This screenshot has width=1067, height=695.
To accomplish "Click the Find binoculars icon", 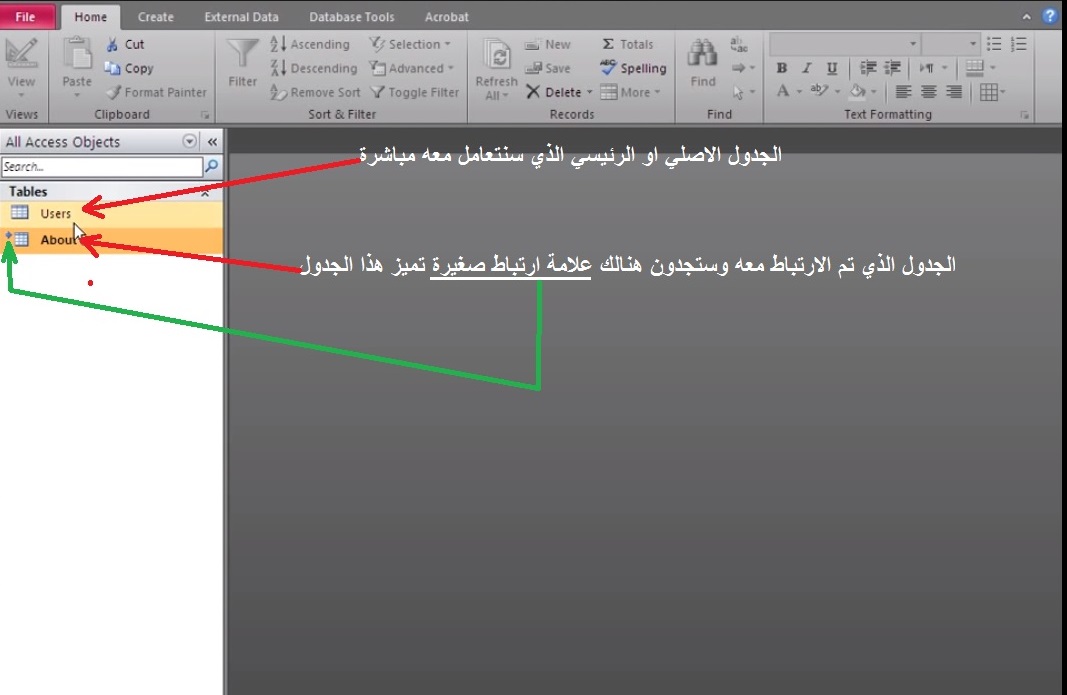I will tap(702, 54).
